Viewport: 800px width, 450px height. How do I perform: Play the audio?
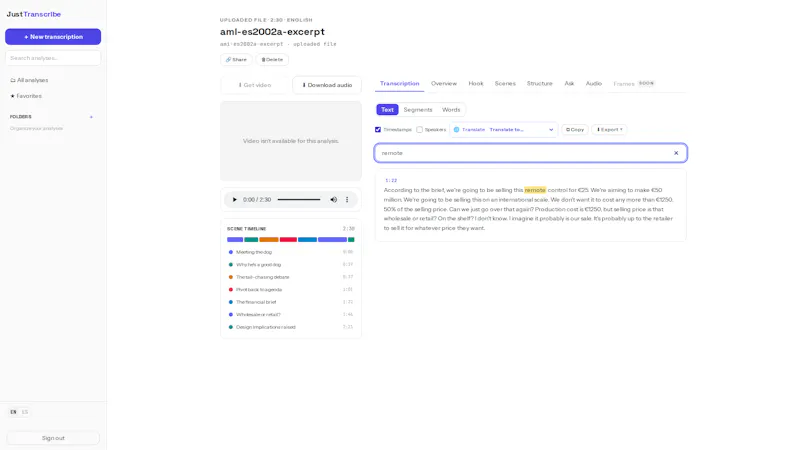[235, 200]
